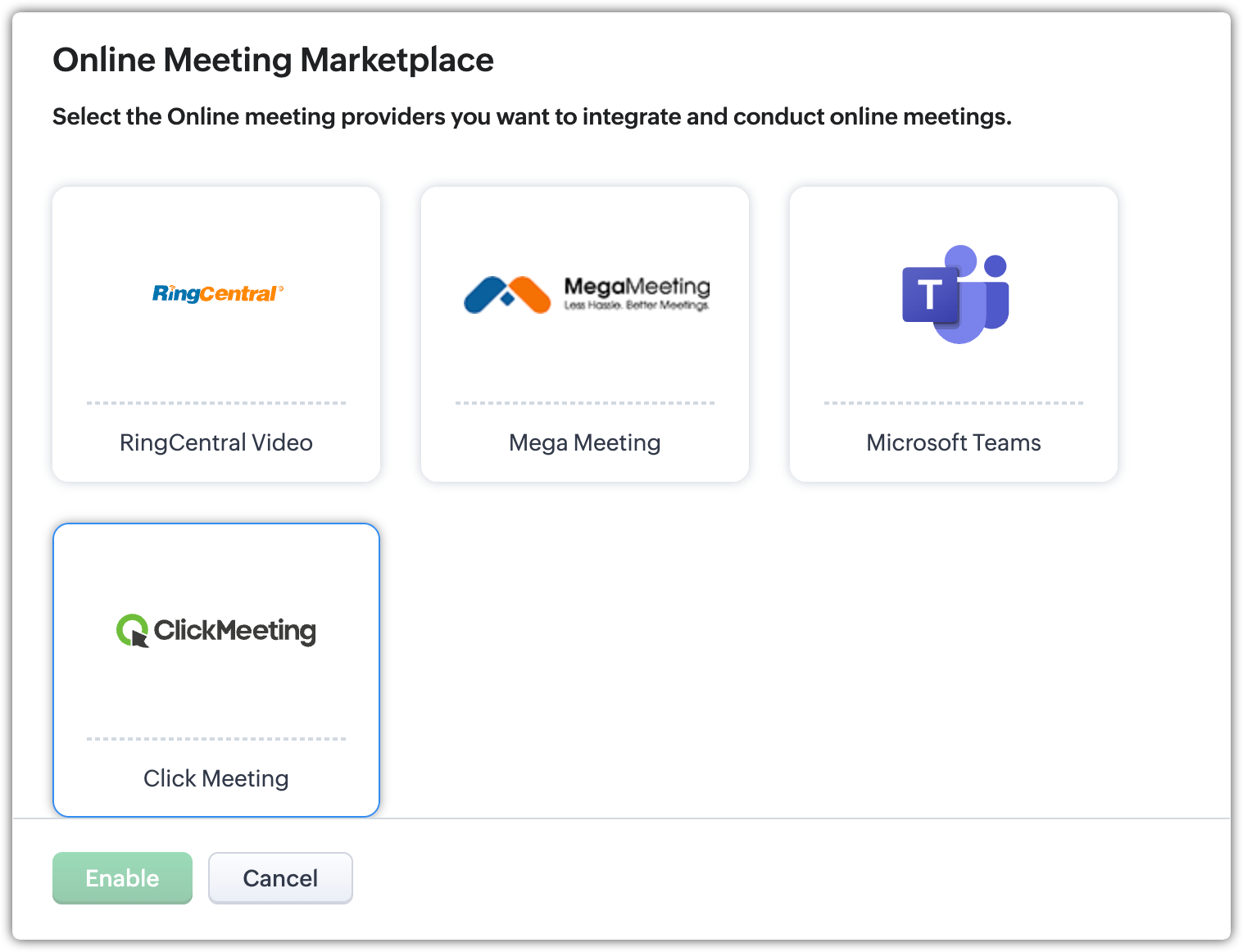Click the dashed divider in the Click Meeting card
Image resolution: width=1243 pixels, height=952 pixels.
coord(216,739)
